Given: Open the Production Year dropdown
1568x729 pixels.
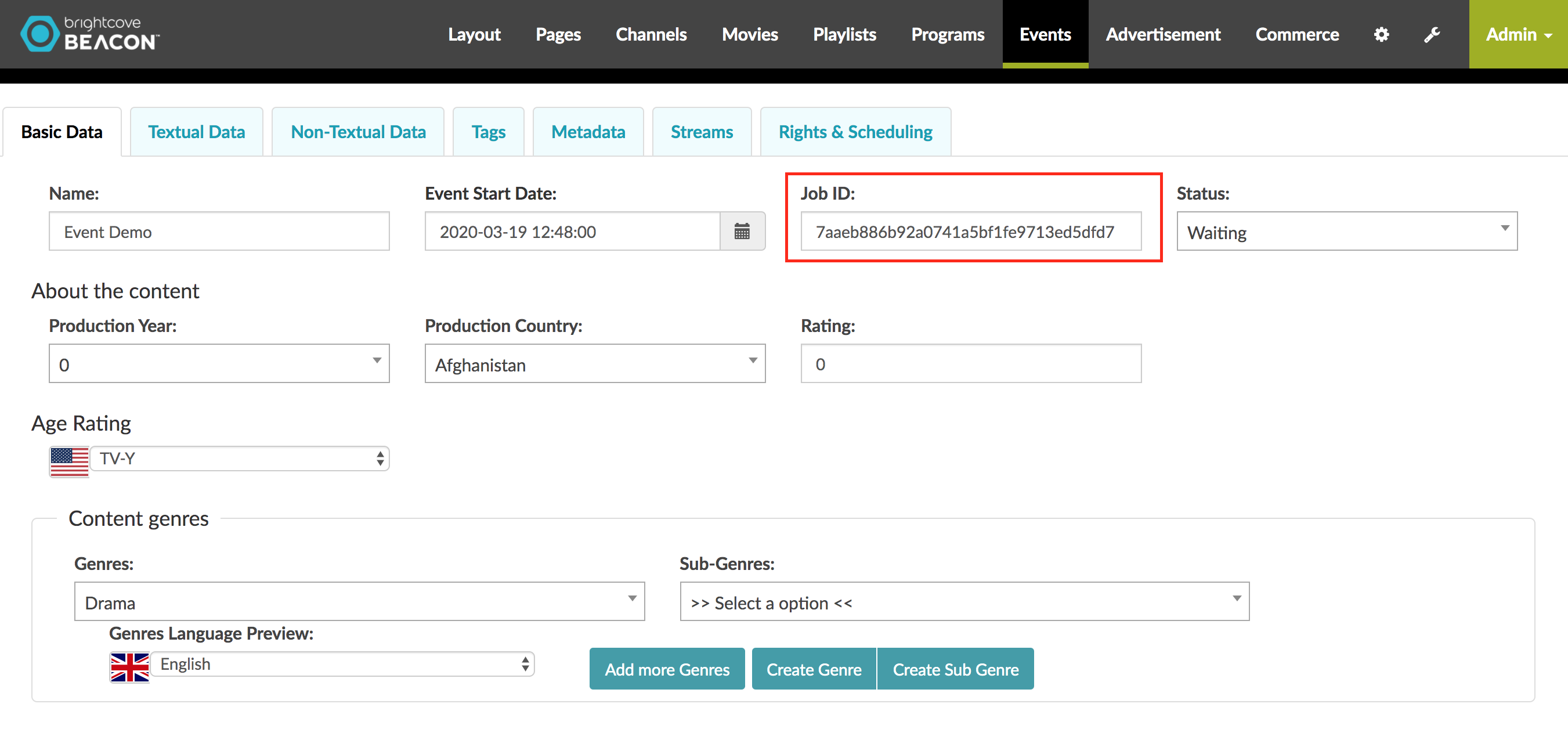Looking at the screenshot, I should [219, 363].
